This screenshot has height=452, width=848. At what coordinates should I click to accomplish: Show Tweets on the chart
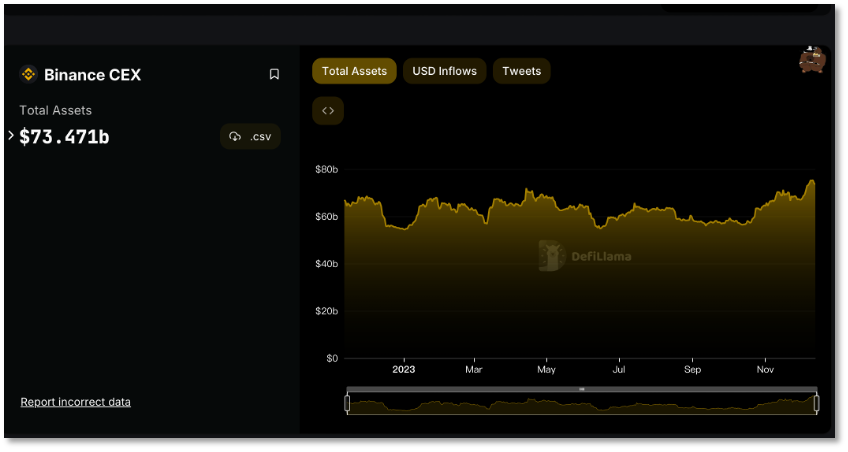click(x=521, y=71)
